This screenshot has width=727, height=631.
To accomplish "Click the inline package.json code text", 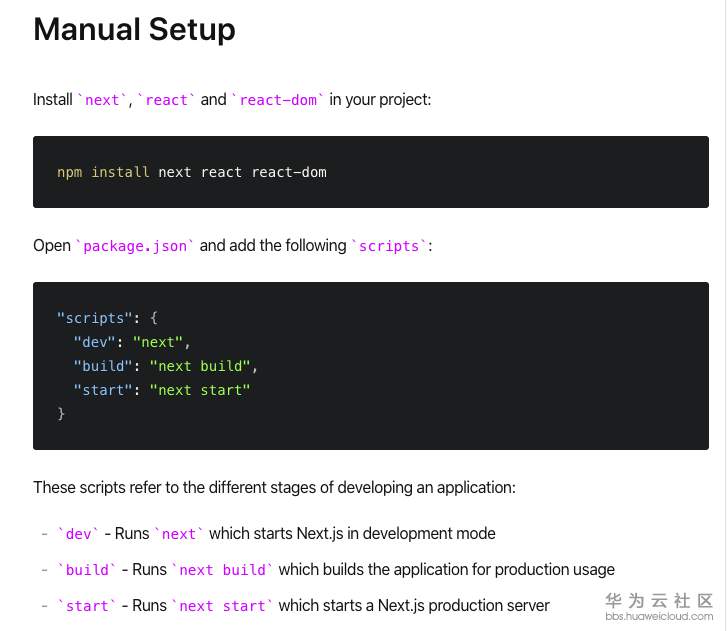I will coord(135,246).
